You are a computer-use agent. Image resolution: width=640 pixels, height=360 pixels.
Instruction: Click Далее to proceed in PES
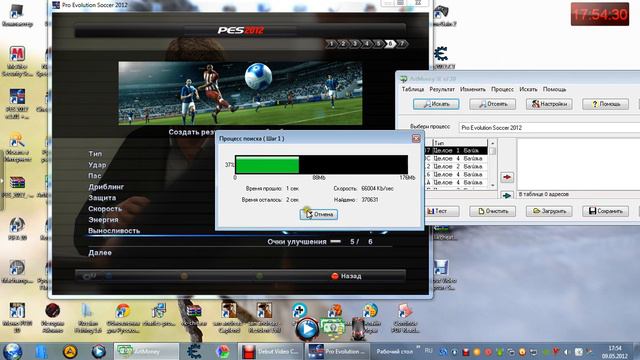click(x=100, y=253)
